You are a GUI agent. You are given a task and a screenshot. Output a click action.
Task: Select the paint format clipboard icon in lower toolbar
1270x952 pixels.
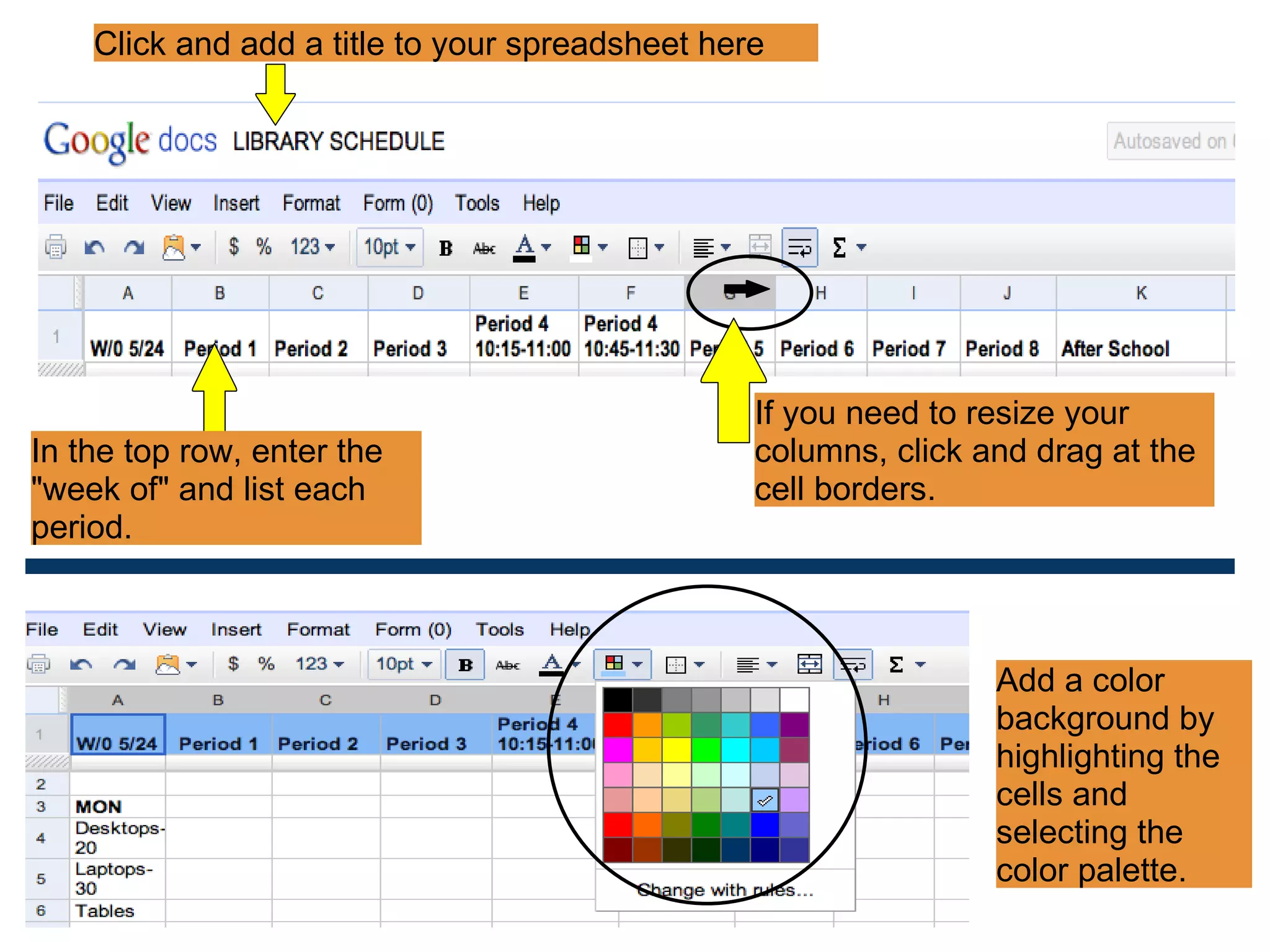[167, 664]
